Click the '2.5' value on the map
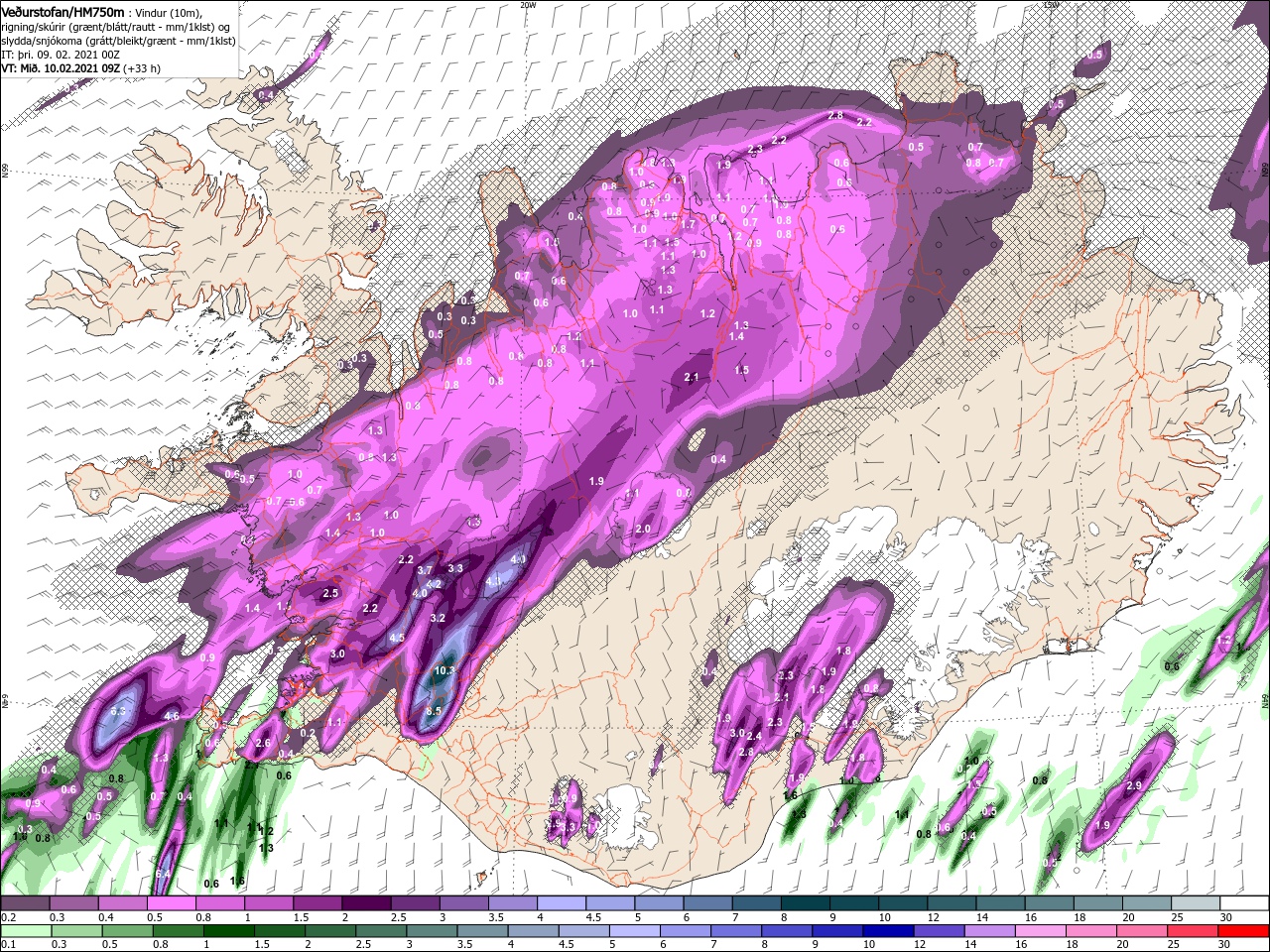This screenshot has width=1270, height=952. [x=330, y=593]
